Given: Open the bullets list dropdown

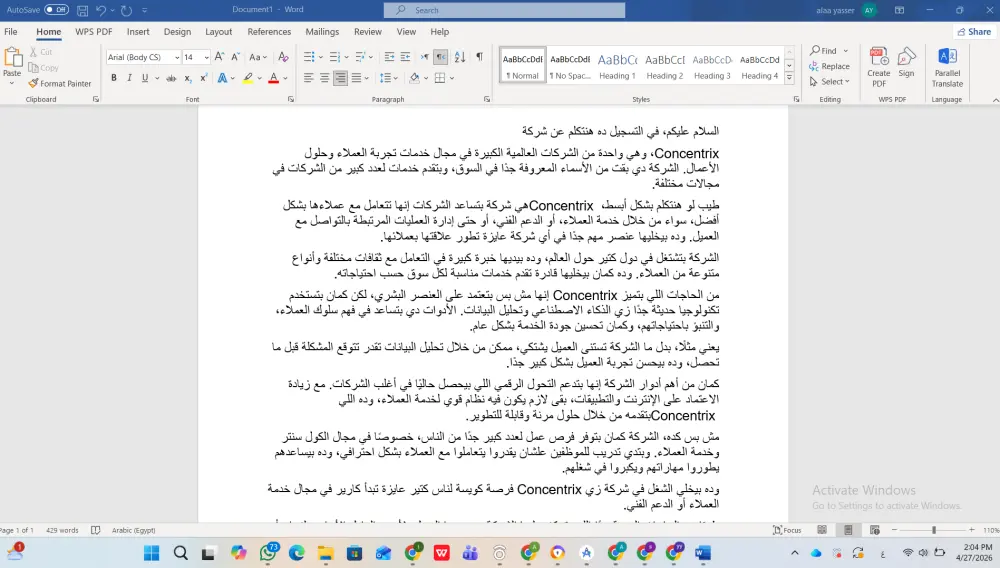Looking at the screenshot, I should (x=321, y=57).
